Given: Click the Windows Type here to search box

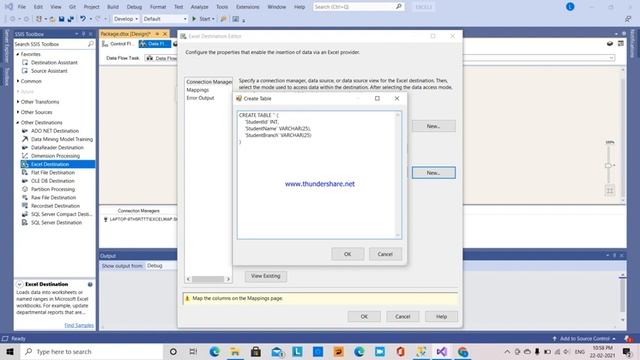Looking at the screenshot, I should [91, 351].
